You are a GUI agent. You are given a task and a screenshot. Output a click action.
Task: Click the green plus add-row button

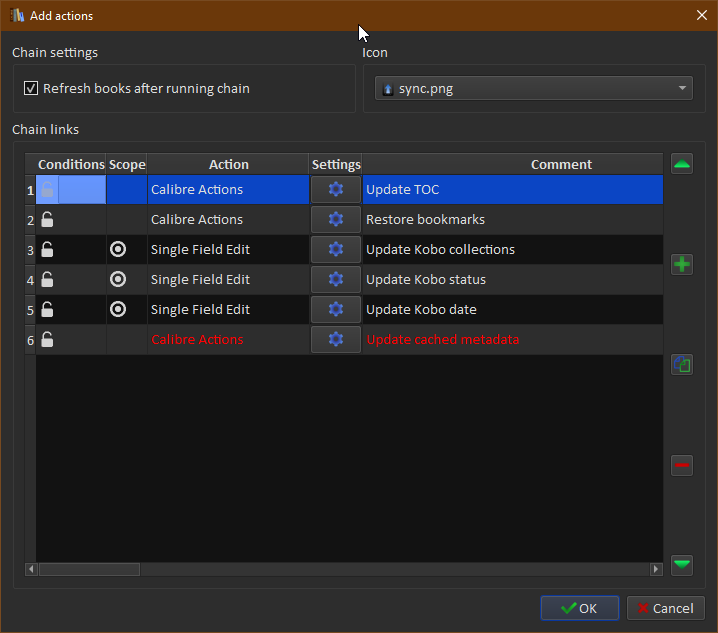(682, 265)
